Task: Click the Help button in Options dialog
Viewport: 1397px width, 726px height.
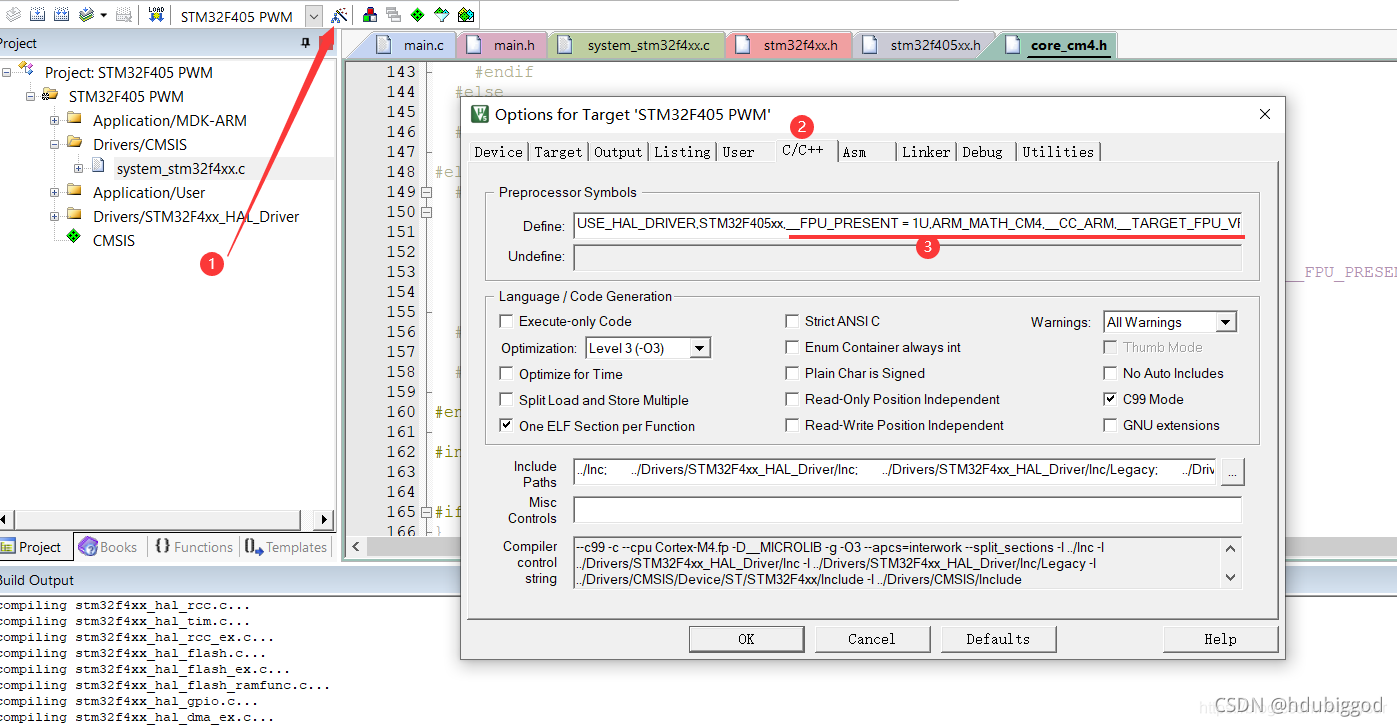Action: (1220, 639)
